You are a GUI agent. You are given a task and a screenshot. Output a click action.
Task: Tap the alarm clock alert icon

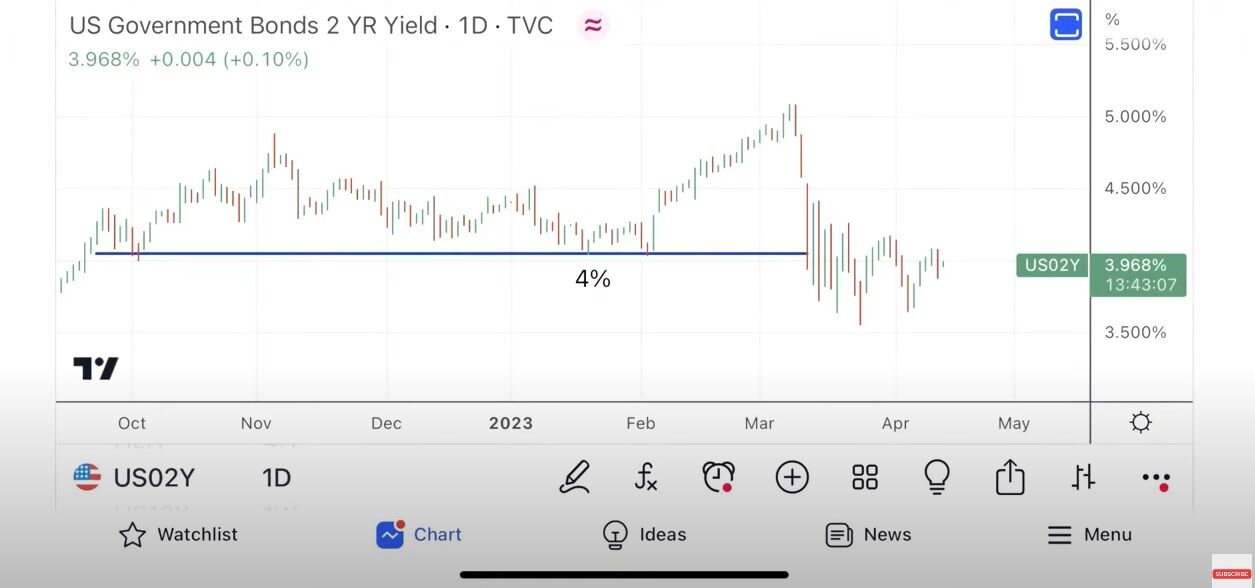tap(718, 477)
